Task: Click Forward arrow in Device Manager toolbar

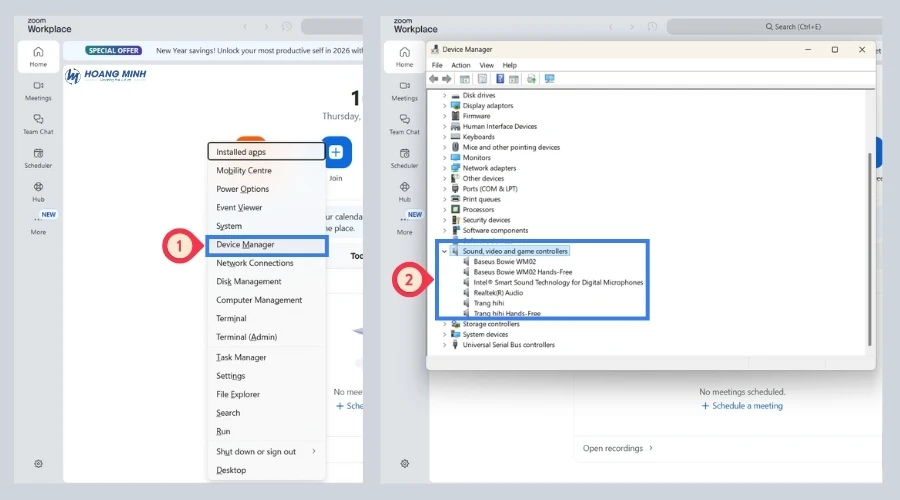Action: point(447,79)
